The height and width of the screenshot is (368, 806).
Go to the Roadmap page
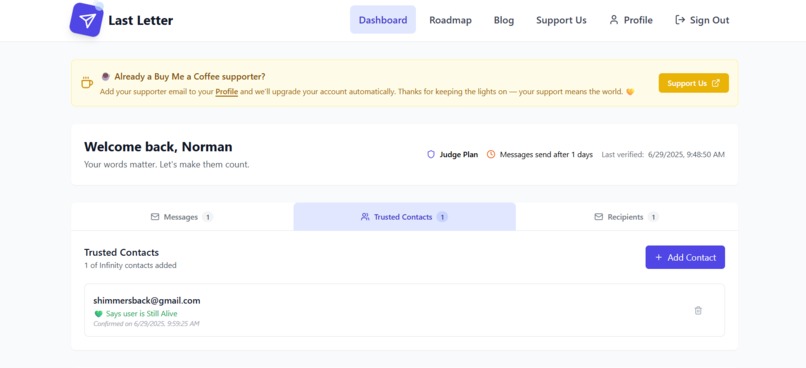coord(450,20)
